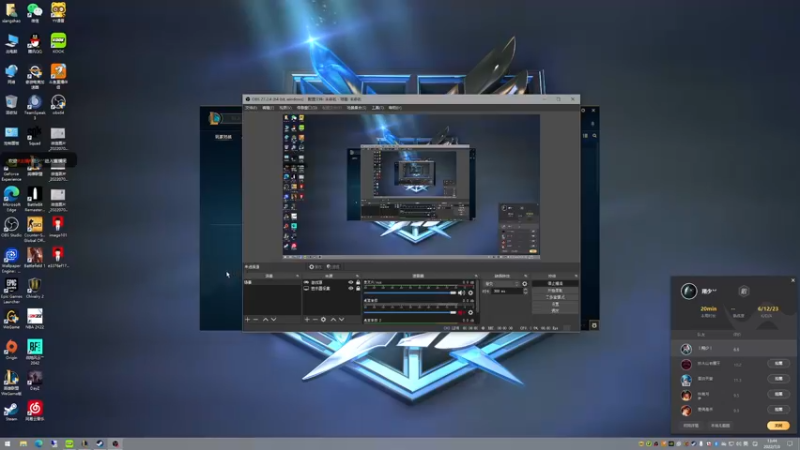Open Microsoft Edge desktop shortcut
The height and width of the screenshot is (450, 800).
click(11, 198)
